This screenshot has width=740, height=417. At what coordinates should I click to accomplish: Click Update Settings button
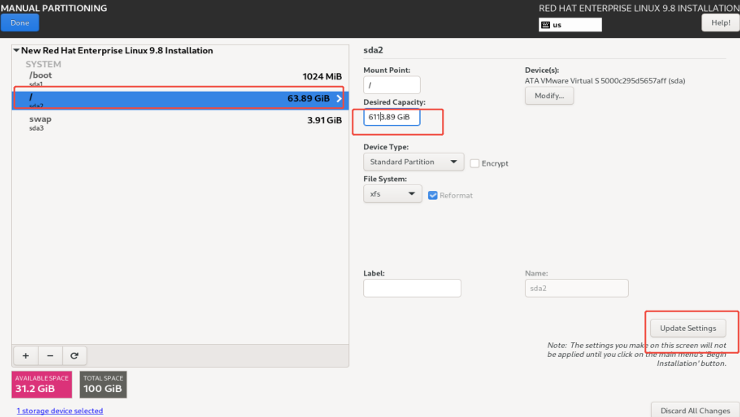click(688, 328)
